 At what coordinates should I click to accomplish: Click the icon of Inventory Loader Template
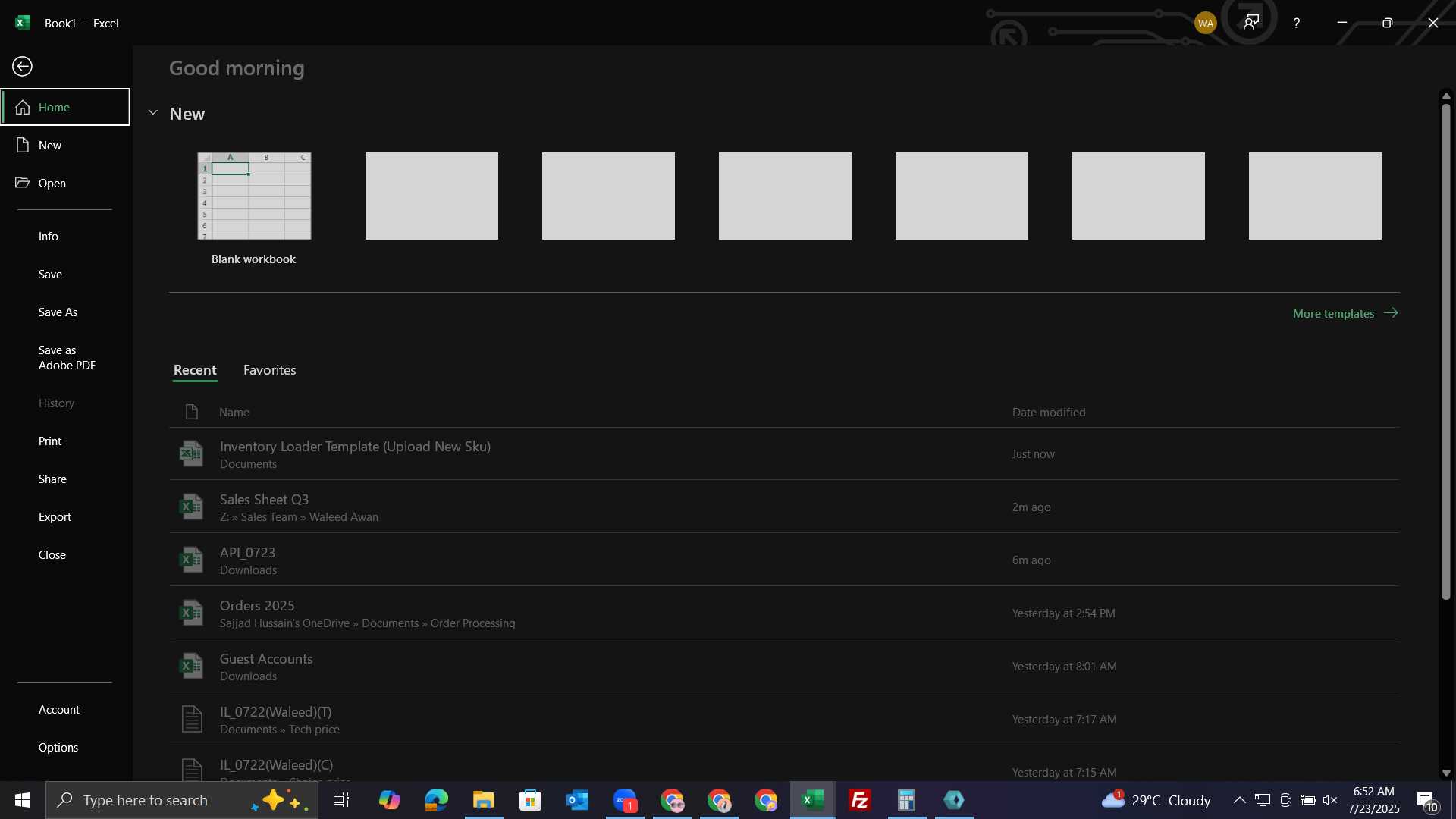[191, 453]
